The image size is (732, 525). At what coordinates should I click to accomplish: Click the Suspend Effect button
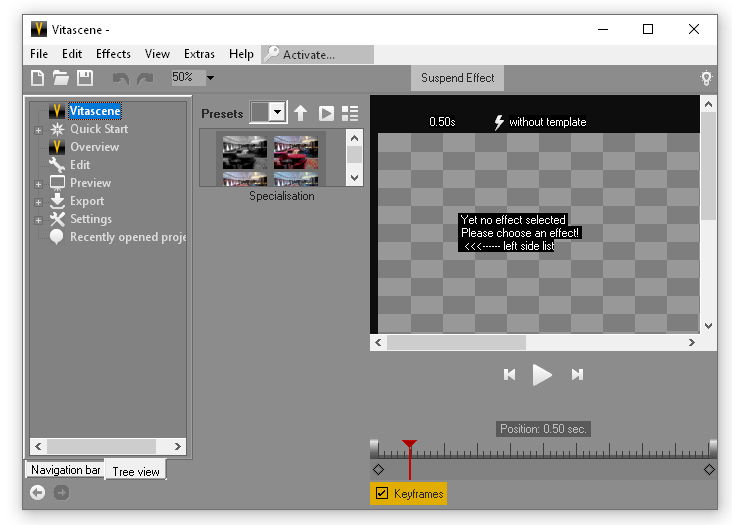458,78
